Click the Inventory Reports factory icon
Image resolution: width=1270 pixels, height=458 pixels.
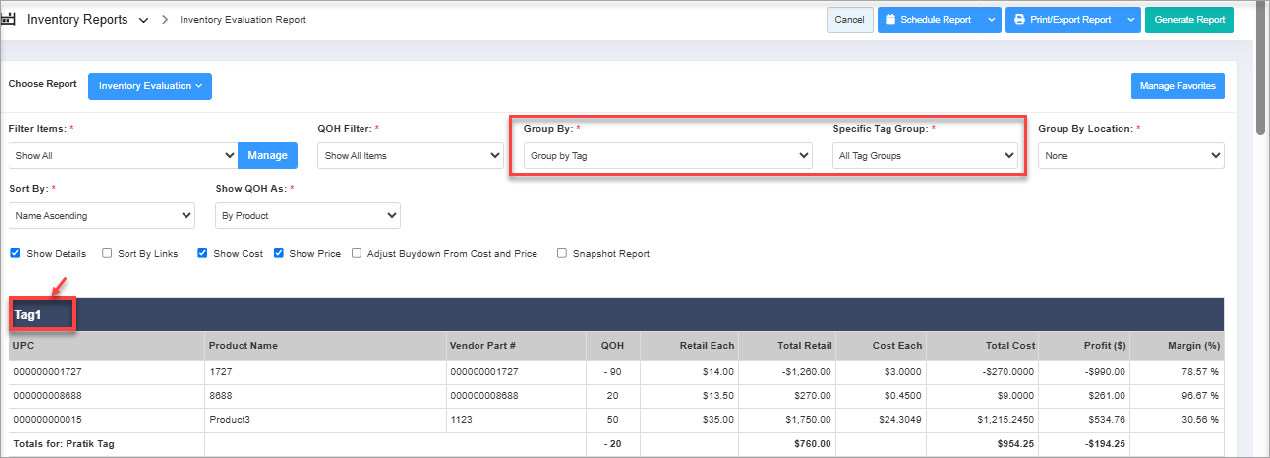pos(10,20)
